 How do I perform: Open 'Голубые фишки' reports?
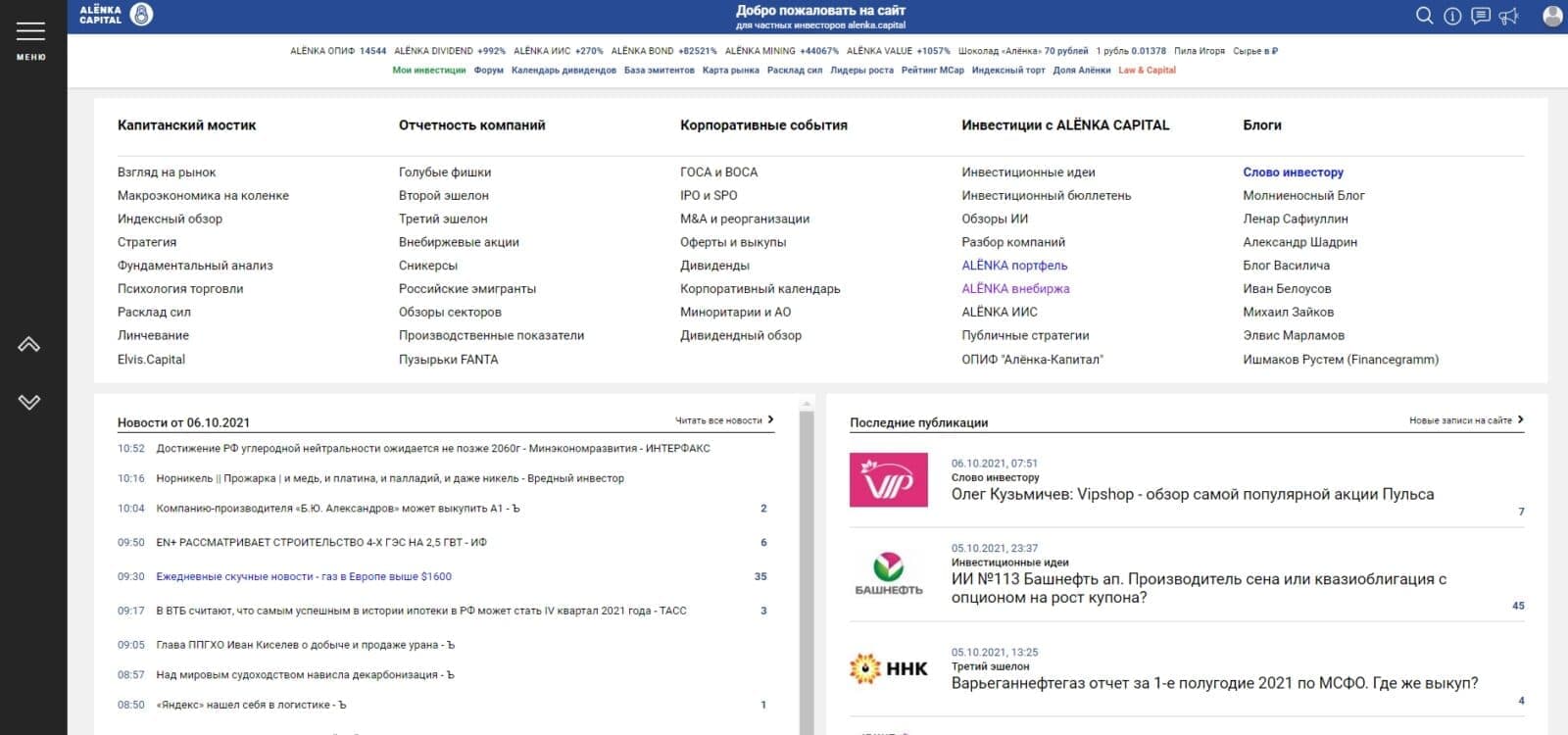pyautogui.click(x=445, y=172)
